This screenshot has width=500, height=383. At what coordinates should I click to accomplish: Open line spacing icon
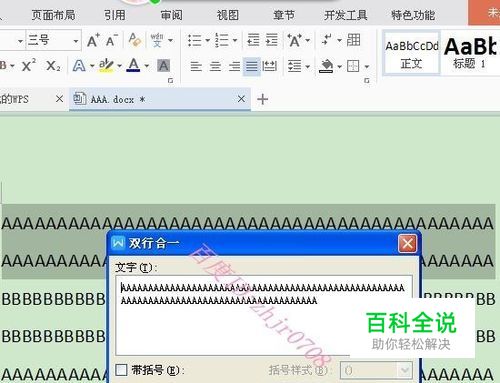click(295, 66)
